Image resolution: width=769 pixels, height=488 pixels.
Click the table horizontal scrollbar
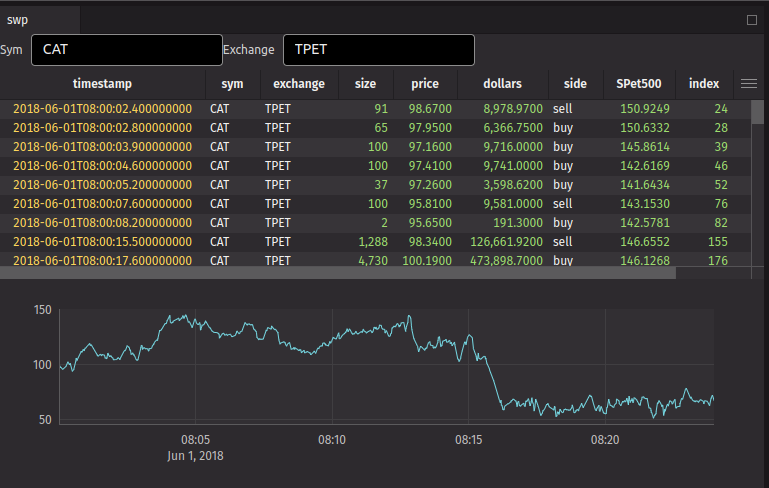pyautogui.click(x=338, y=272)
